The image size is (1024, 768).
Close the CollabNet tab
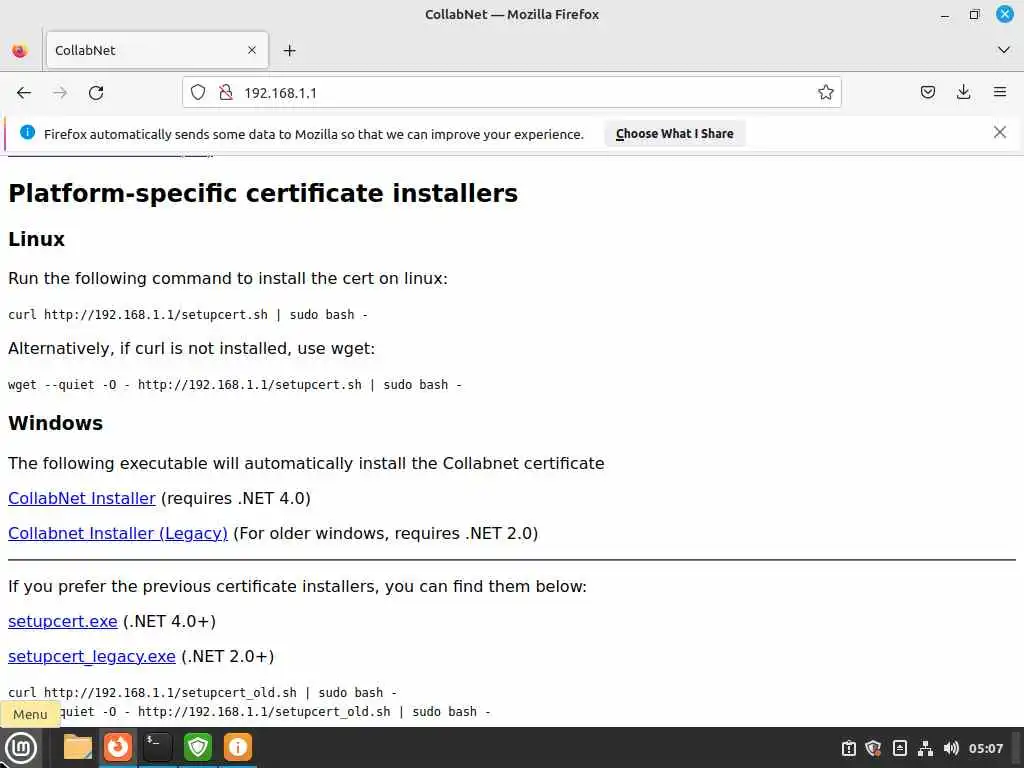(252, 50)
